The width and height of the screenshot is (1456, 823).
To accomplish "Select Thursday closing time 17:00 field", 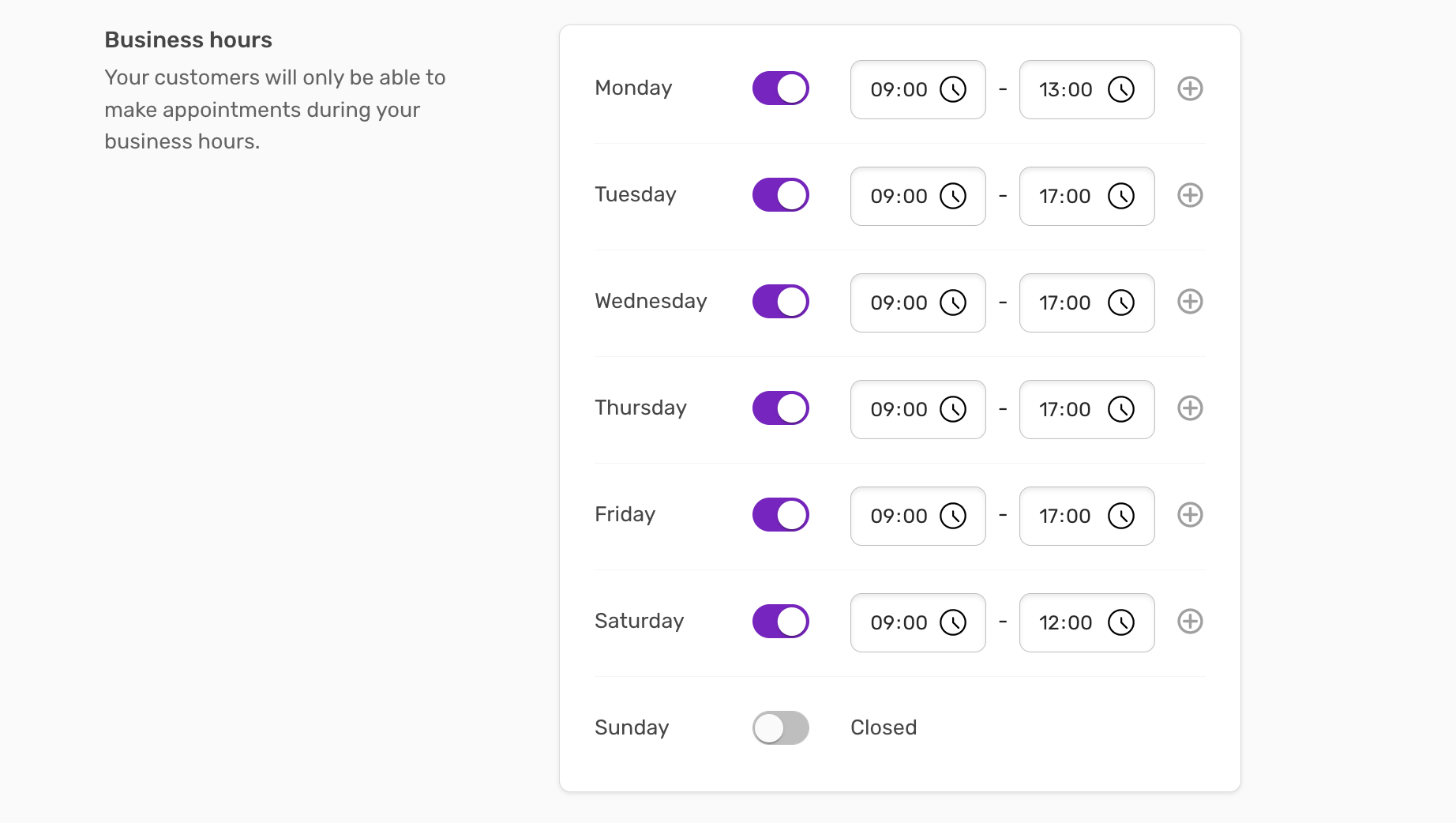I will point(1087,409).
